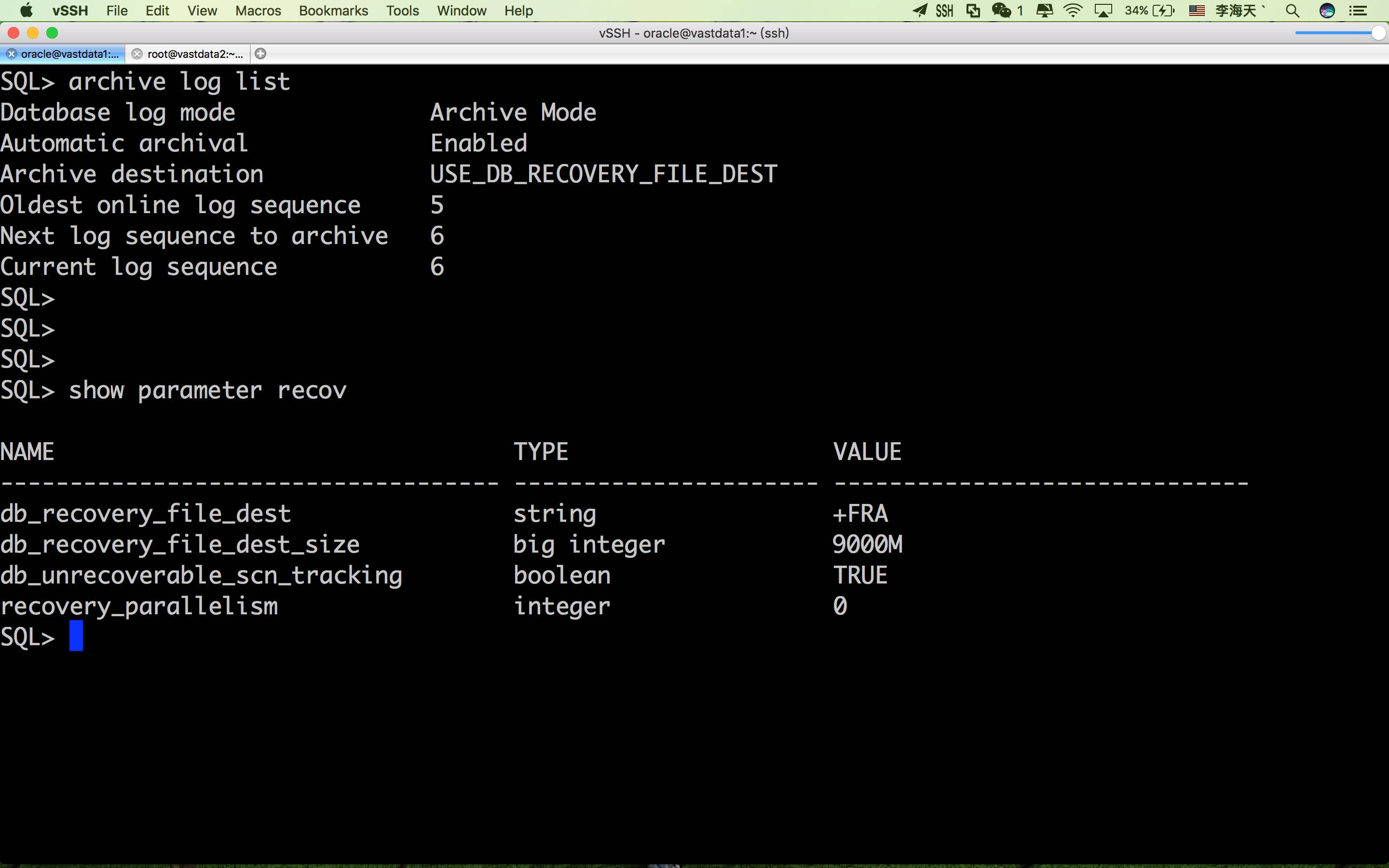Image resolution: width=1389 pixels, height=868 pixels.
Task: Switch to the oracle@vastdata1 tab
Action: click(63, 54)
